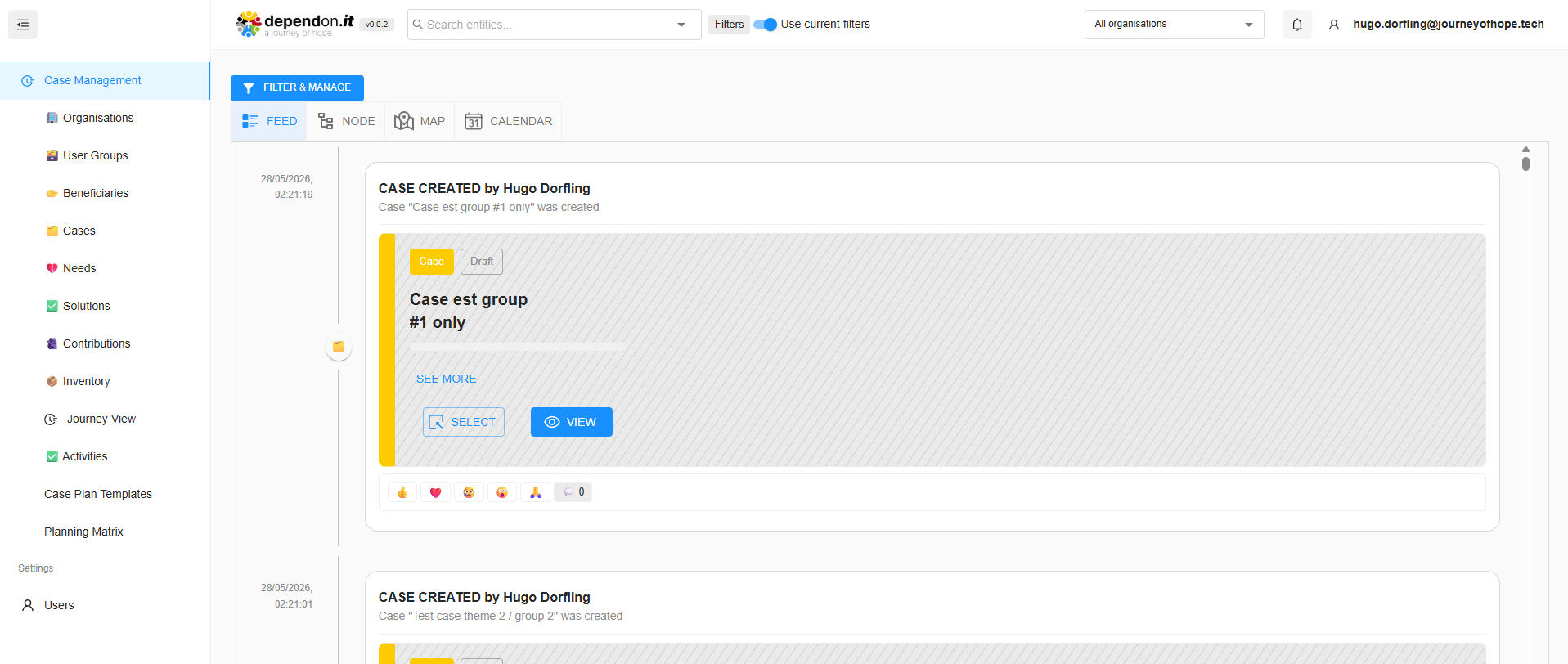Click the Solutions checkmark icon
The height and width of the screenshot is (664, 1568).
[52, 306]
